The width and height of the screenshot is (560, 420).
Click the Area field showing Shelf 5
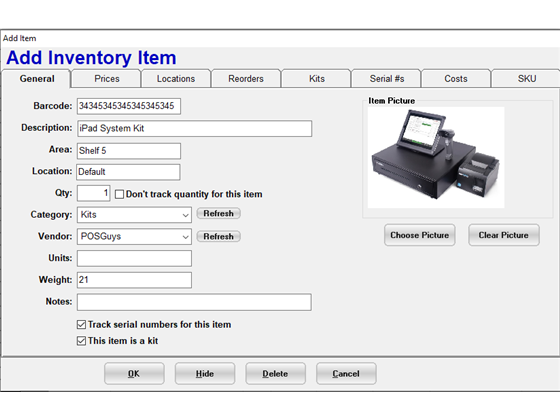point(129,151)
